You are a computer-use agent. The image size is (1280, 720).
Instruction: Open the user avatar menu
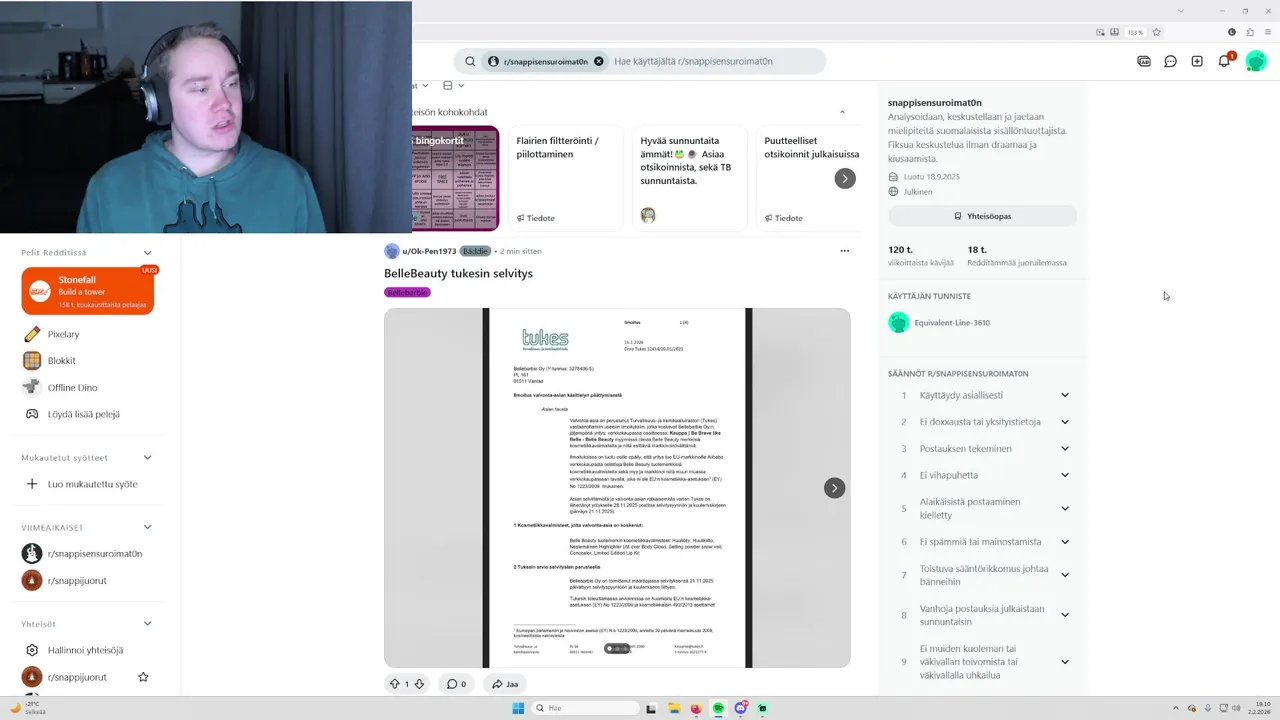[x=1256, y=61]
